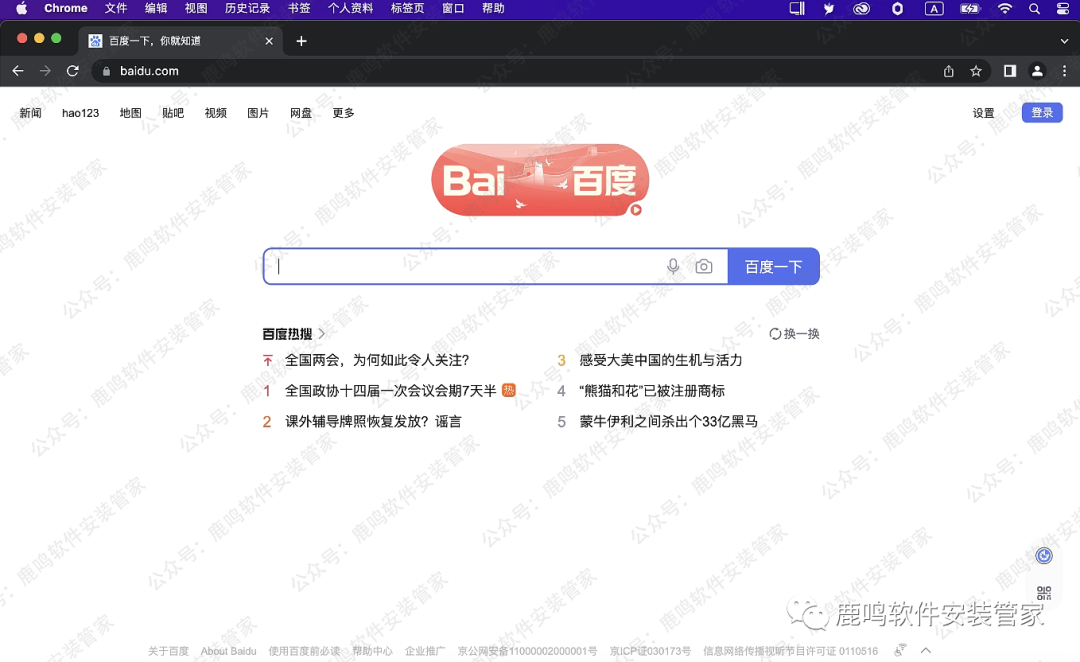Open 关于百度 footer link

168,651
